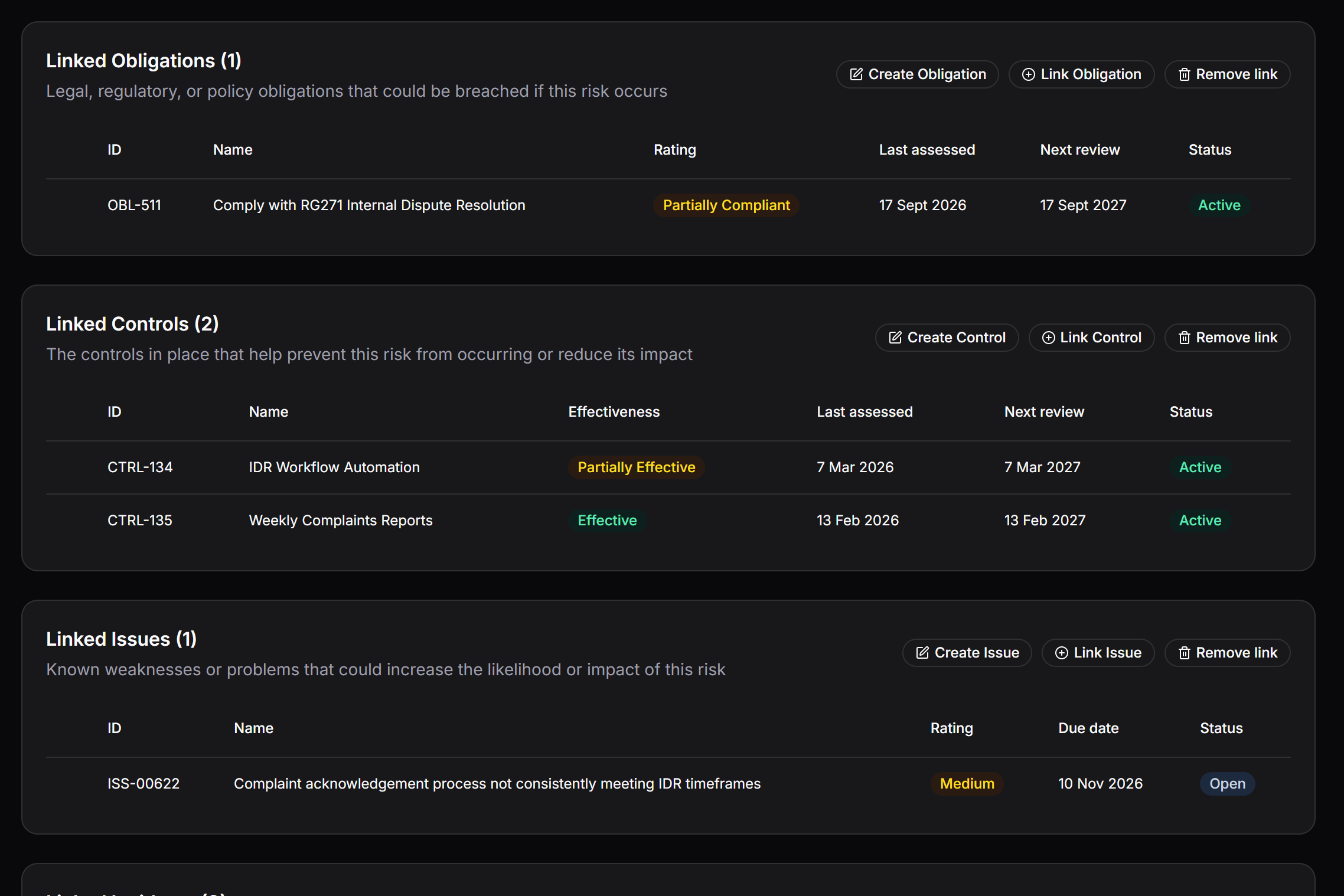Click the Create Issue button
The height and width of the screenshot is (896, 1344).
(967, 653)
